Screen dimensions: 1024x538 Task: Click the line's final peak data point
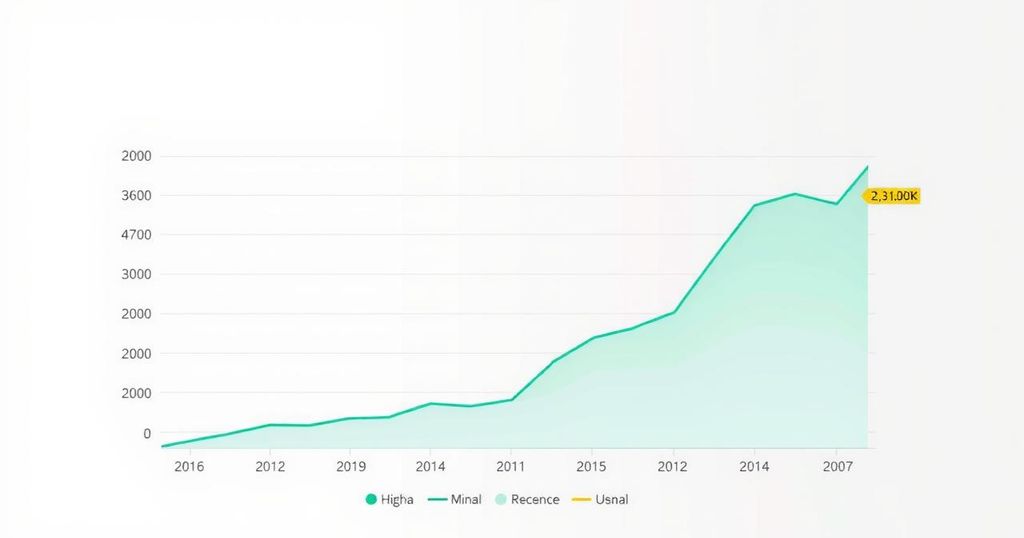867,166
